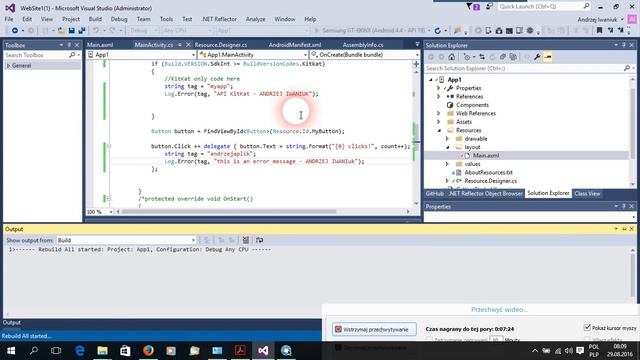Open the Show output from dropdown
The width and height of the screenshot is (640, 360).
pos(126,240)
